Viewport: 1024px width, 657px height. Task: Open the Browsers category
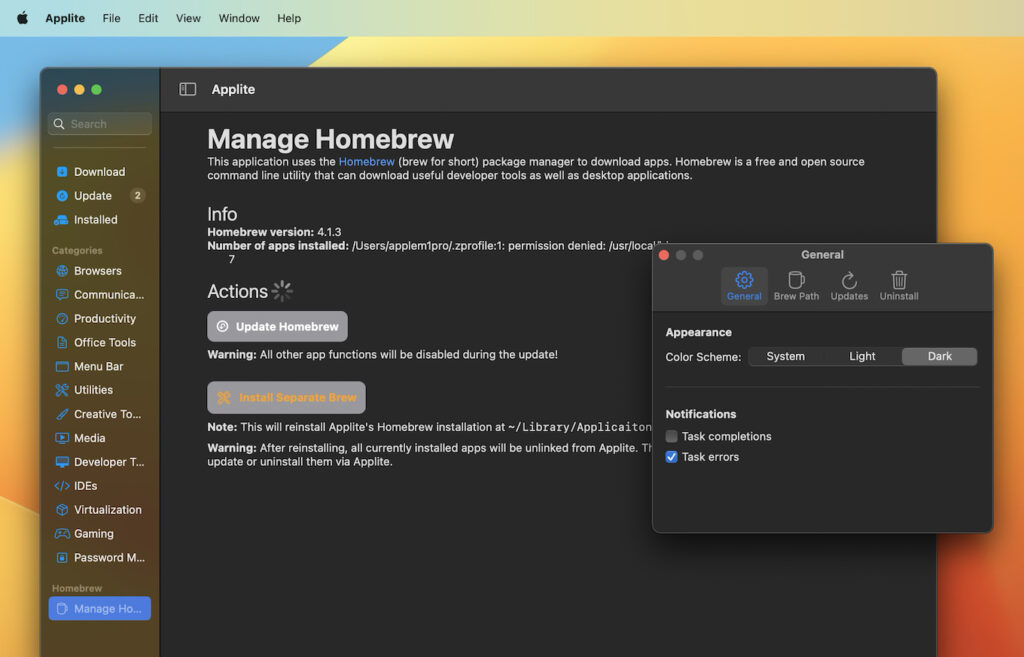tap(99, 270)
